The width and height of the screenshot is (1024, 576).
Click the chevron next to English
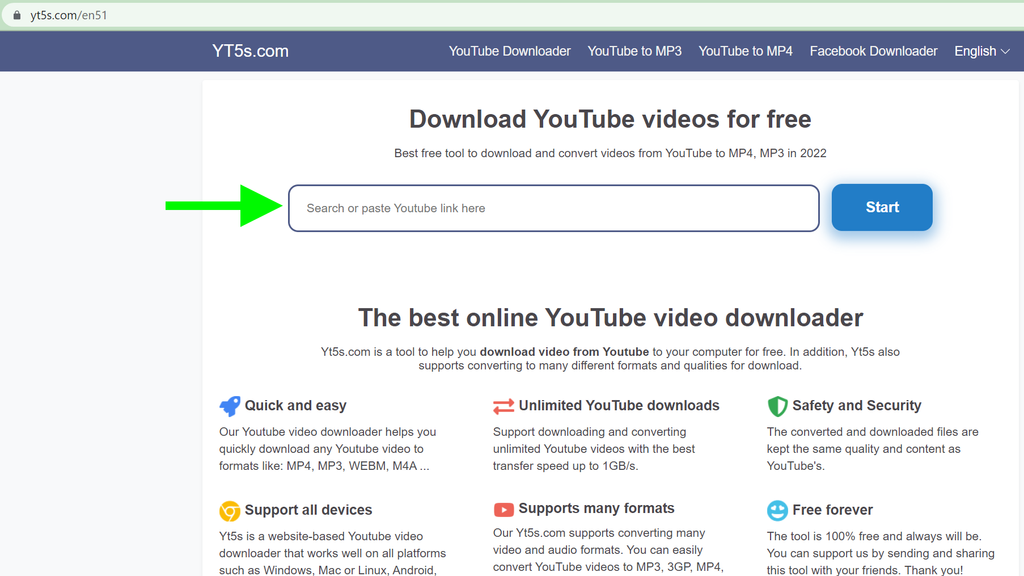1004,52
